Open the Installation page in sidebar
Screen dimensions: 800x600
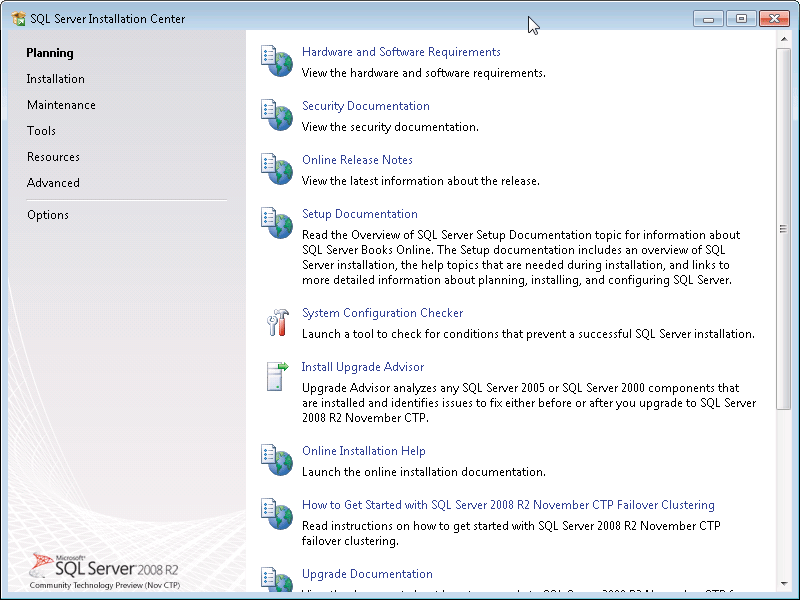pos(56,79)
